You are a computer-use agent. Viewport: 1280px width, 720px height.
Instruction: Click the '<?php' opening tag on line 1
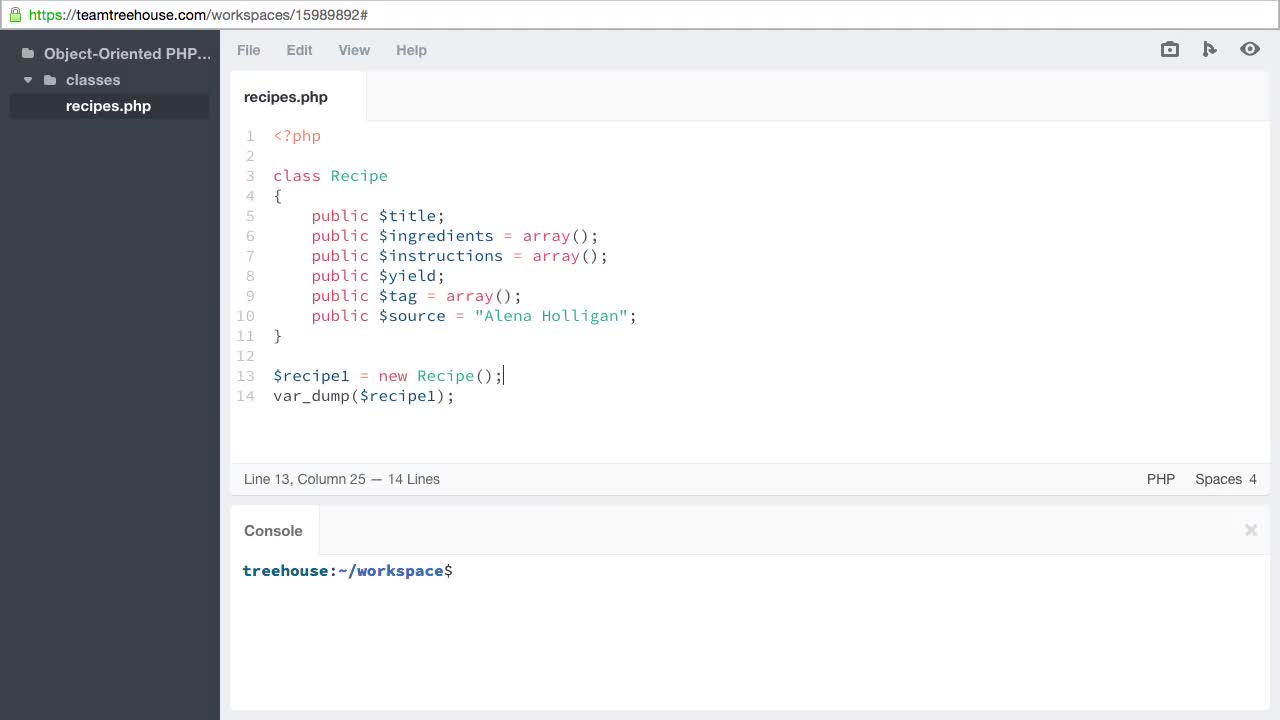pyautogui.click(x=297, y=136)
